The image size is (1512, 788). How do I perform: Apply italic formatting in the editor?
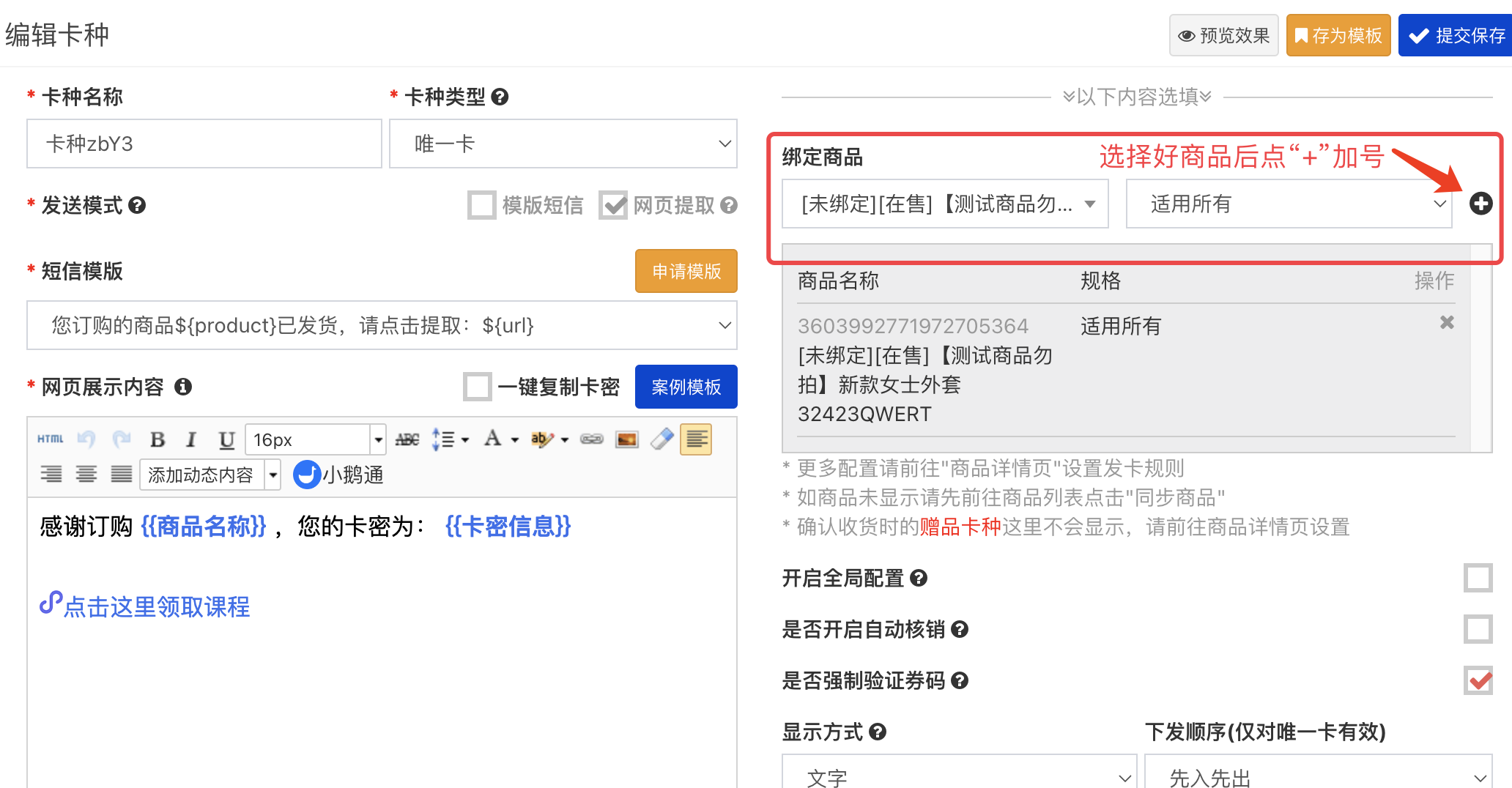tap(191, 439)
